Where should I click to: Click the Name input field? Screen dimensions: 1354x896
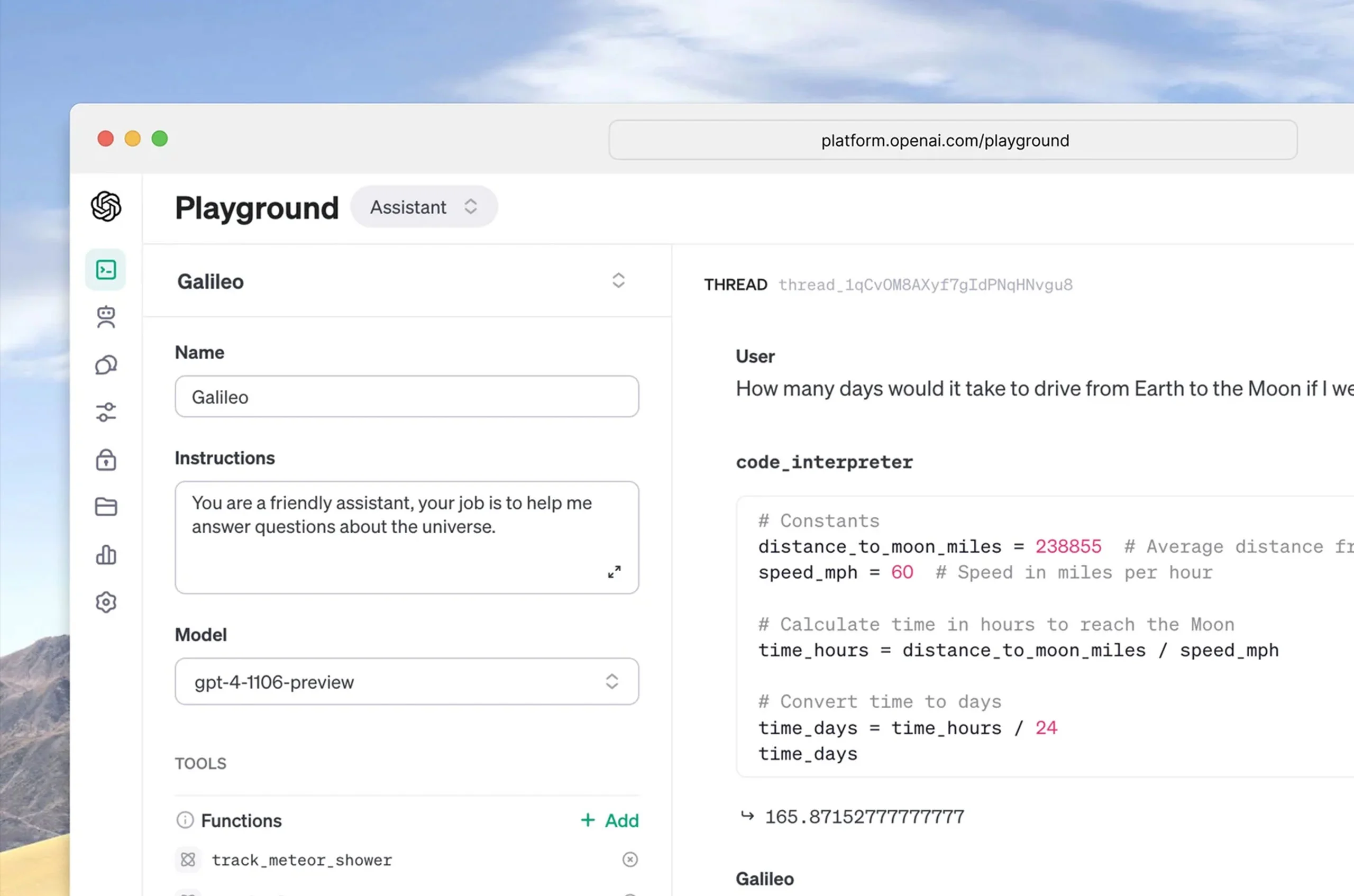[406, 397]
